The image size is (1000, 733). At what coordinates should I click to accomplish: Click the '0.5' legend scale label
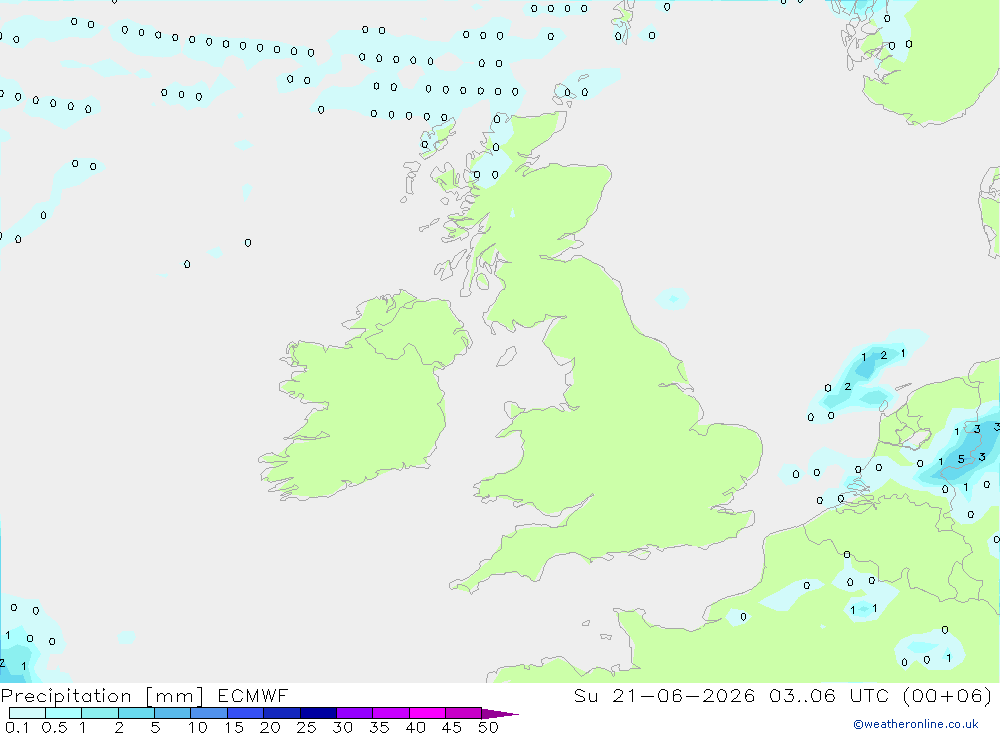(x=54, y=727)
